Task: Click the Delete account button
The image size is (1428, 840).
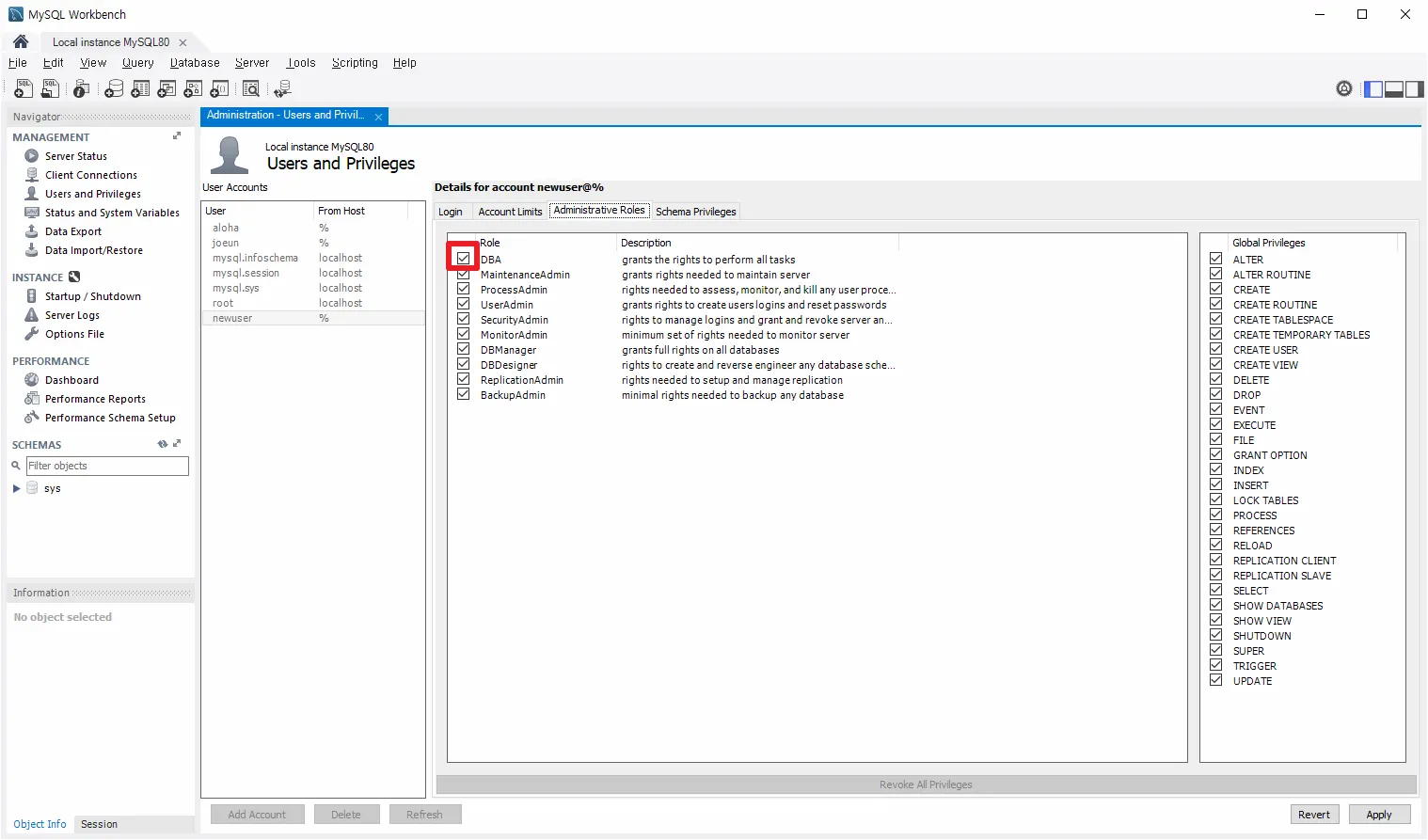Action: 346,815
